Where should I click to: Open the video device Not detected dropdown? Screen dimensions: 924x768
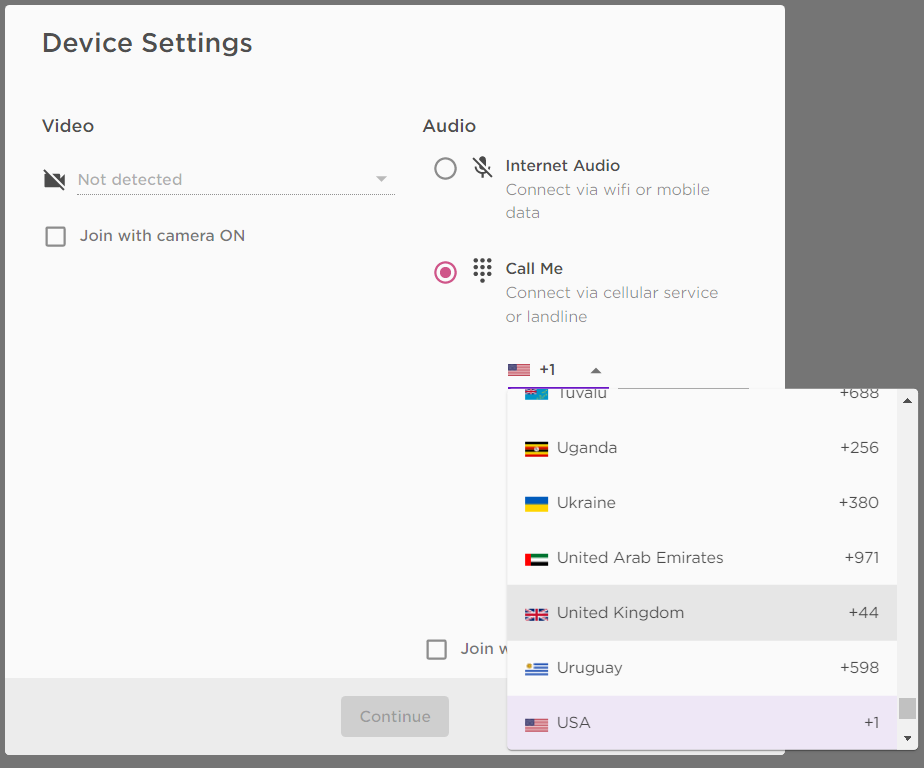point(236,179)
